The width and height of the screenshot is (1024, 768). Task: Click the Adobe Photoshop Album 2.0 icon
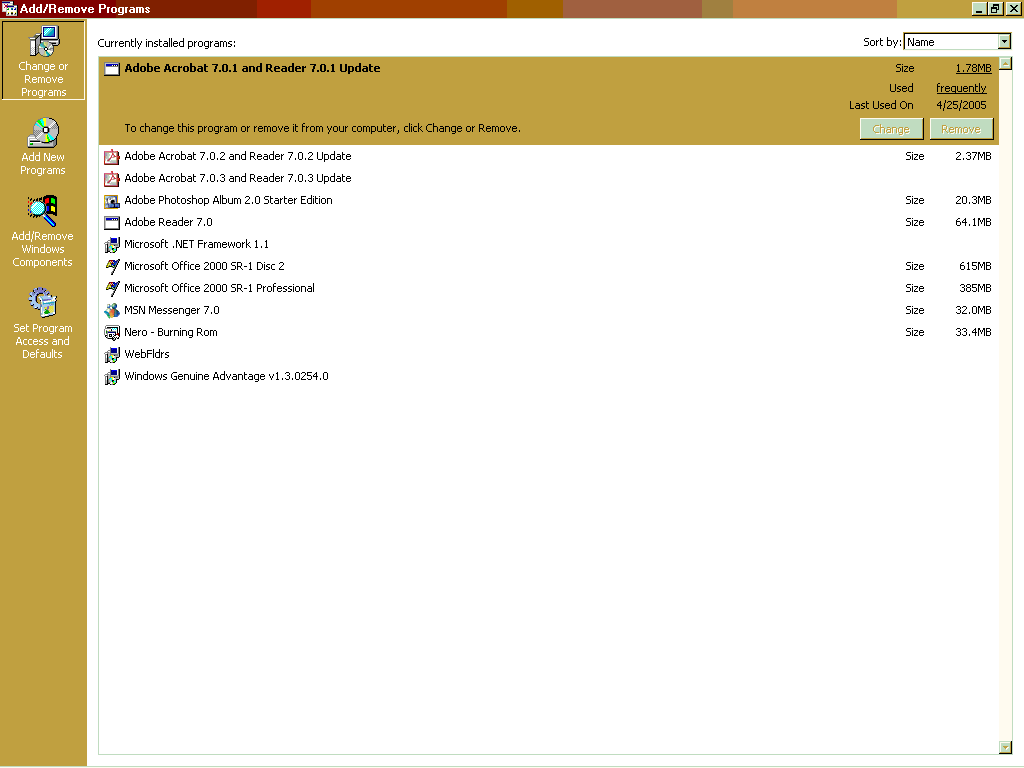pyautogui.click(x=112, y=200)
